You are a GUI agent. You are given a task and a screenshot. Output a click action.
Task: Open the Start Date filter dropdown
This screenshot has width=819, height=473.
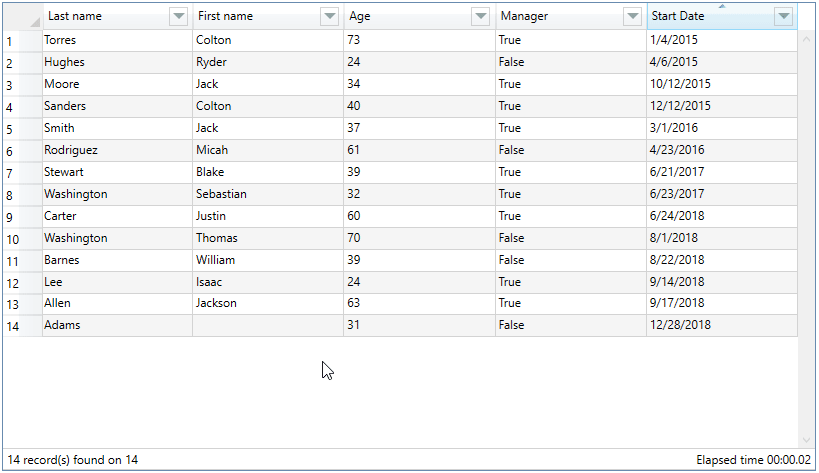[x=783, y=16]
